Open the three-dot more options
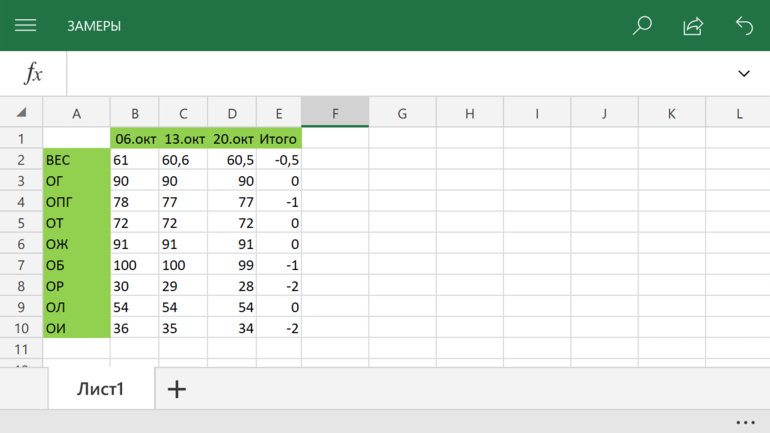 point(745,422)
